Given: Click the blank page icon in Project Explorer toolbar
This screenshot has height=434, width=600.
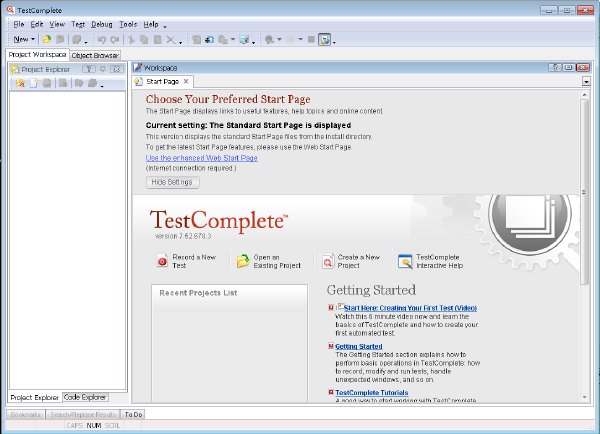Looking at the screenshot, I should tap(34, 83).
